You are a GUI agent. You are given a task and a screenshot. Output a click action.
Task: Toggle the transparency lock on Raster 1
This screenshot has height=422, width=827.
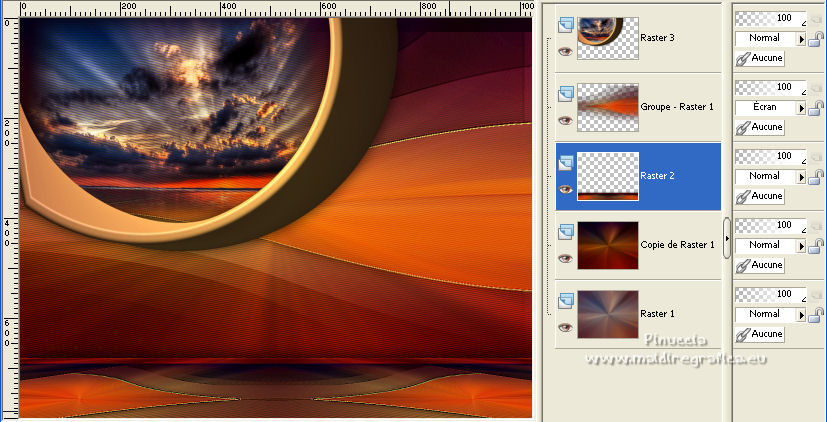tap(816, 315)
